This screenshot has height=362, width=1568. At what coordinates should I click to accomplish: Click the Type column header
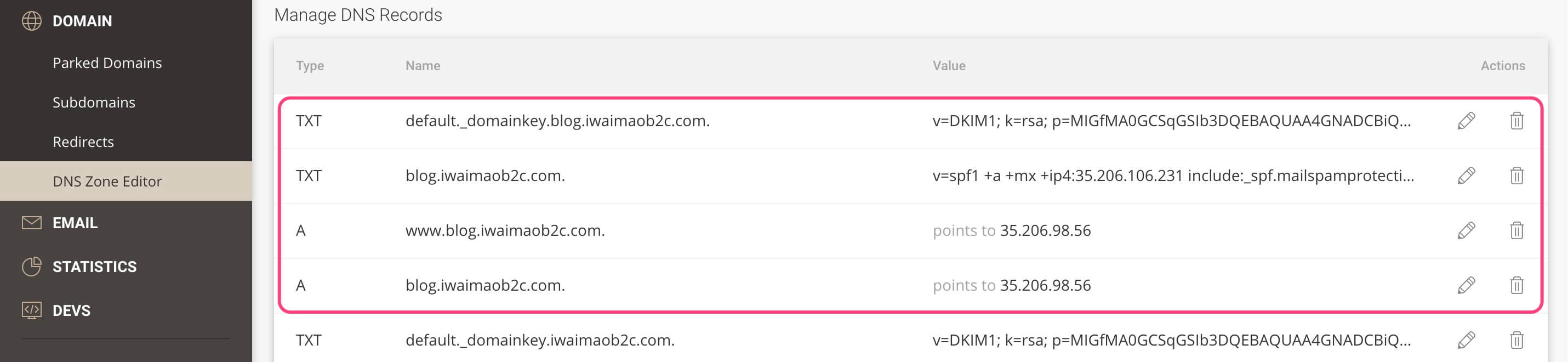click(x=310, y=66)
